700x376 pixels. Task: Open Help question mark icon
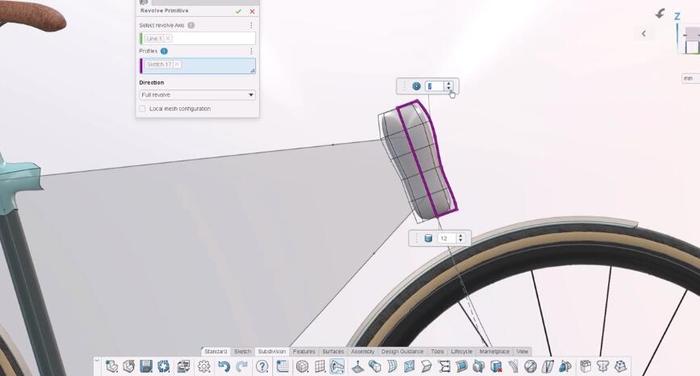click(x=262, y=367)
